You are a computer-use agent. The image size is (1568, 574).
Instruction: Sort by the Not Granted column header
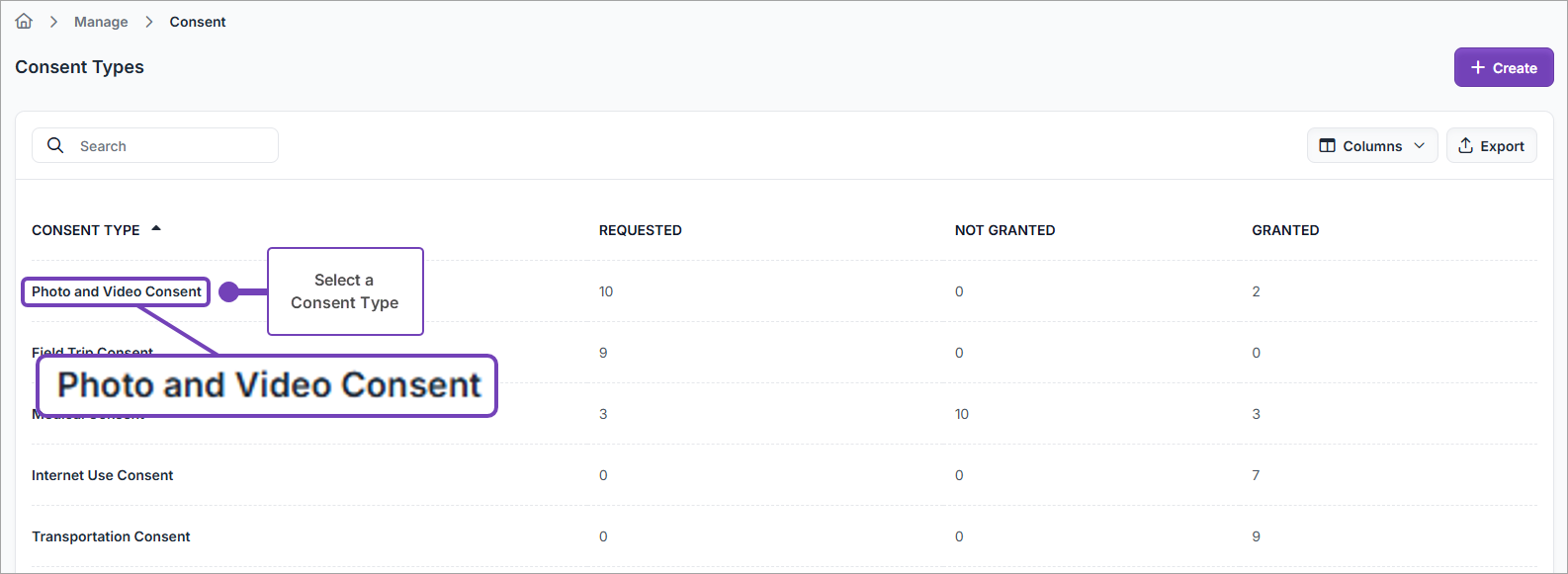[1004, 230]
